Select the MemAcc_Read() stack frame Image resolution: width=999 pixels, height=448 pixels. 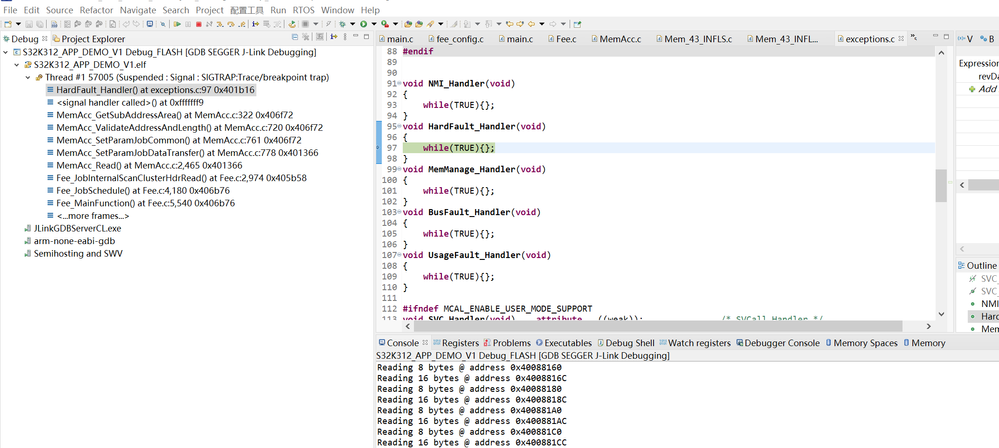pyautogui.click(x=144, y=166)
